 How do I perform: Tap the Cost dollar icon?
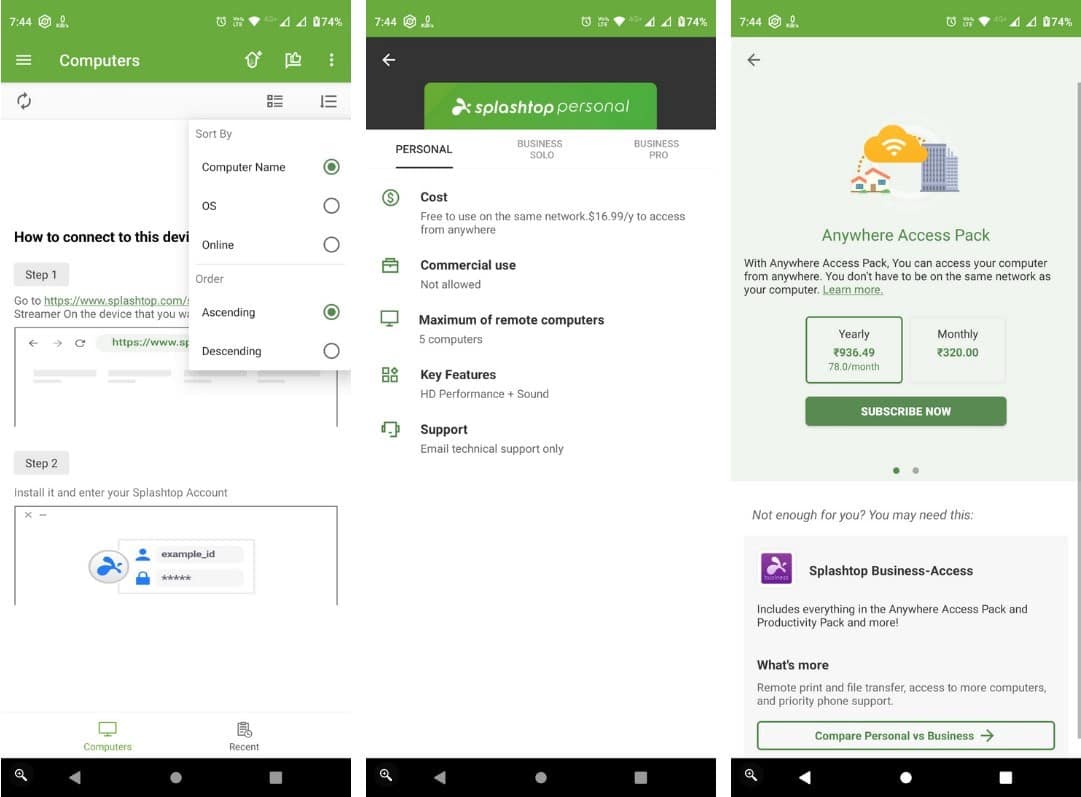pyautogui.click(x=390, y=198)
